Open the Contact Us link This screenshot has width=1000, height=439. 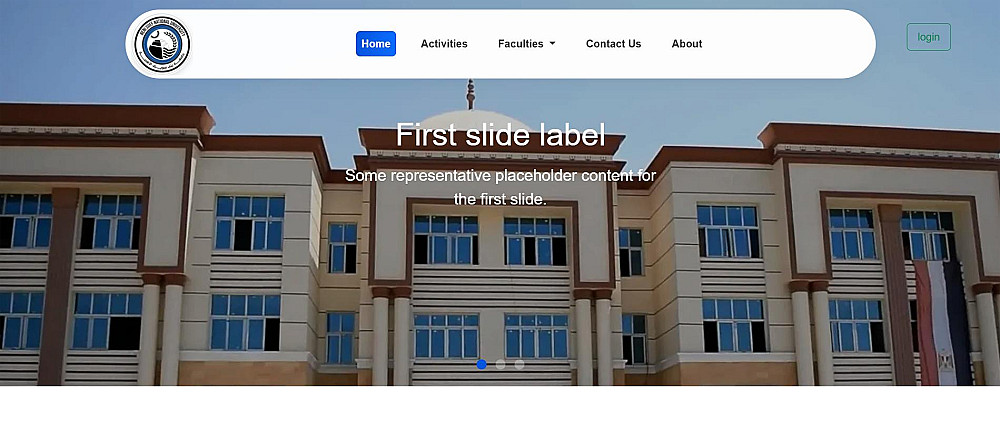[614, 43]
